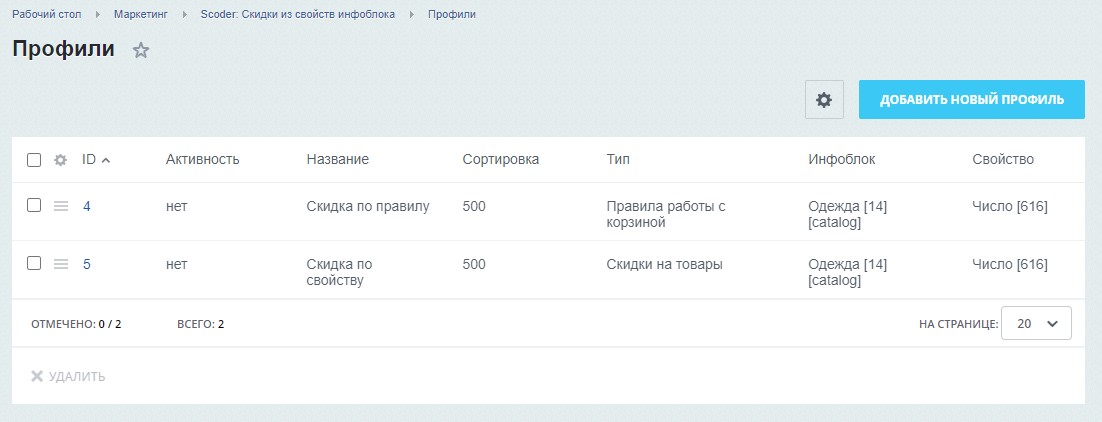Image resolution: width=1102 pixels, height=422 pixels.
Task: Check the box for profile ID 5
Action: click(34, 263)
